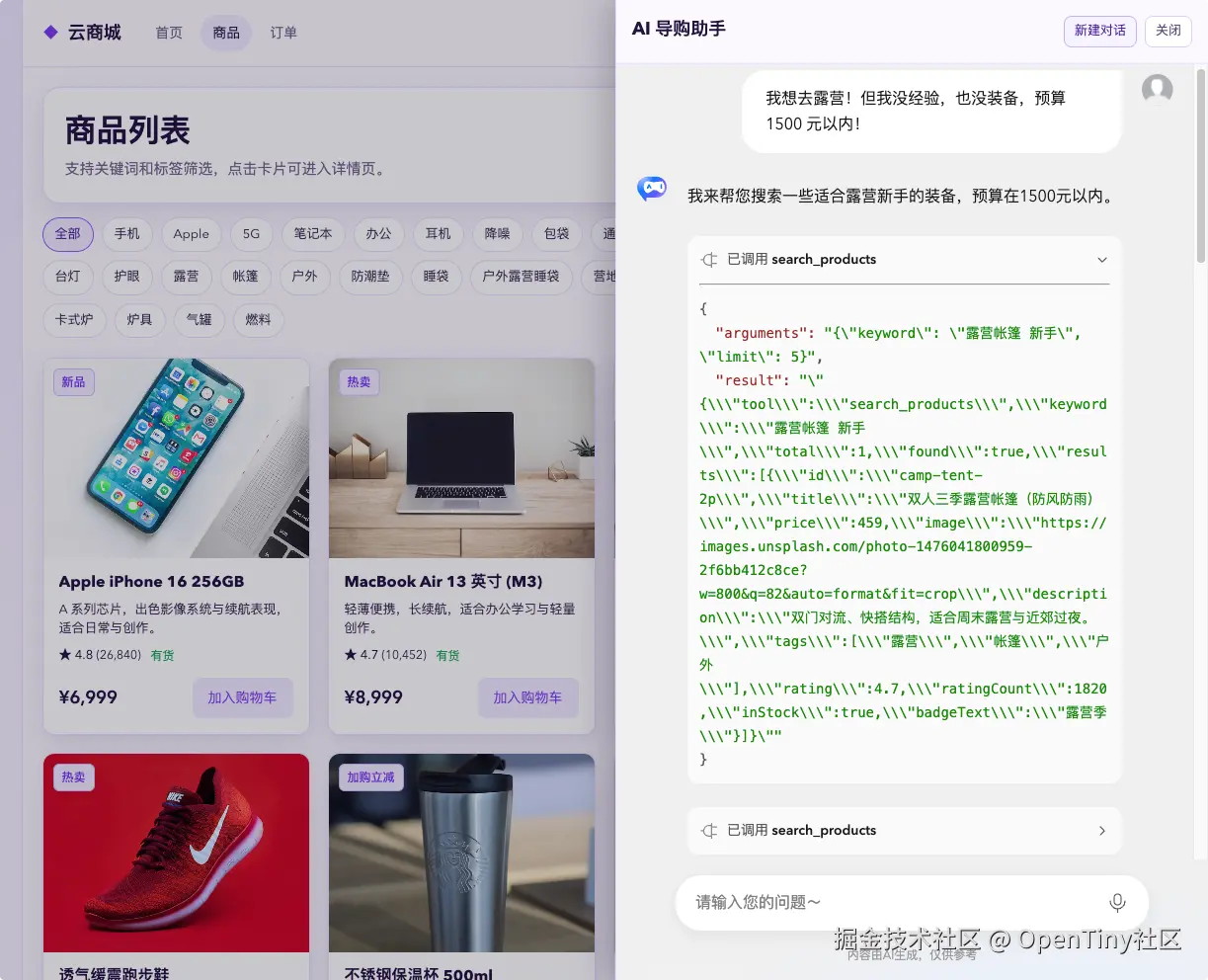Filter products by 户外露营睡袋 tag

click(x=522, y=277)
